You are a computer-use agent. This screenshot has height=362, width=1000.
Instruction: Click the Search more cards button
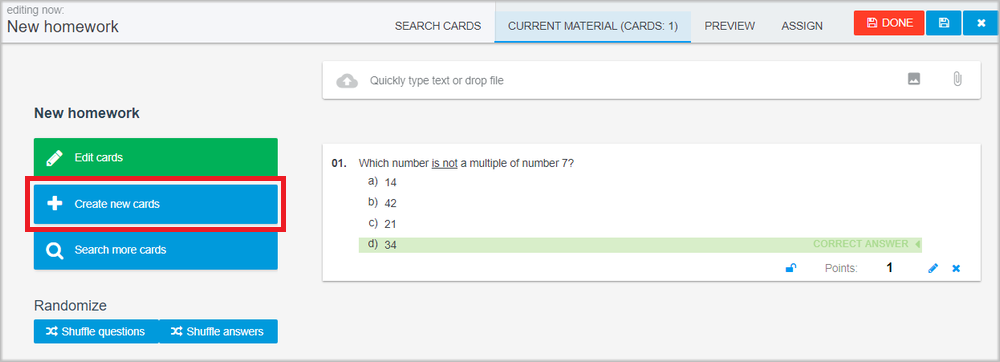(x=156, y=250)
